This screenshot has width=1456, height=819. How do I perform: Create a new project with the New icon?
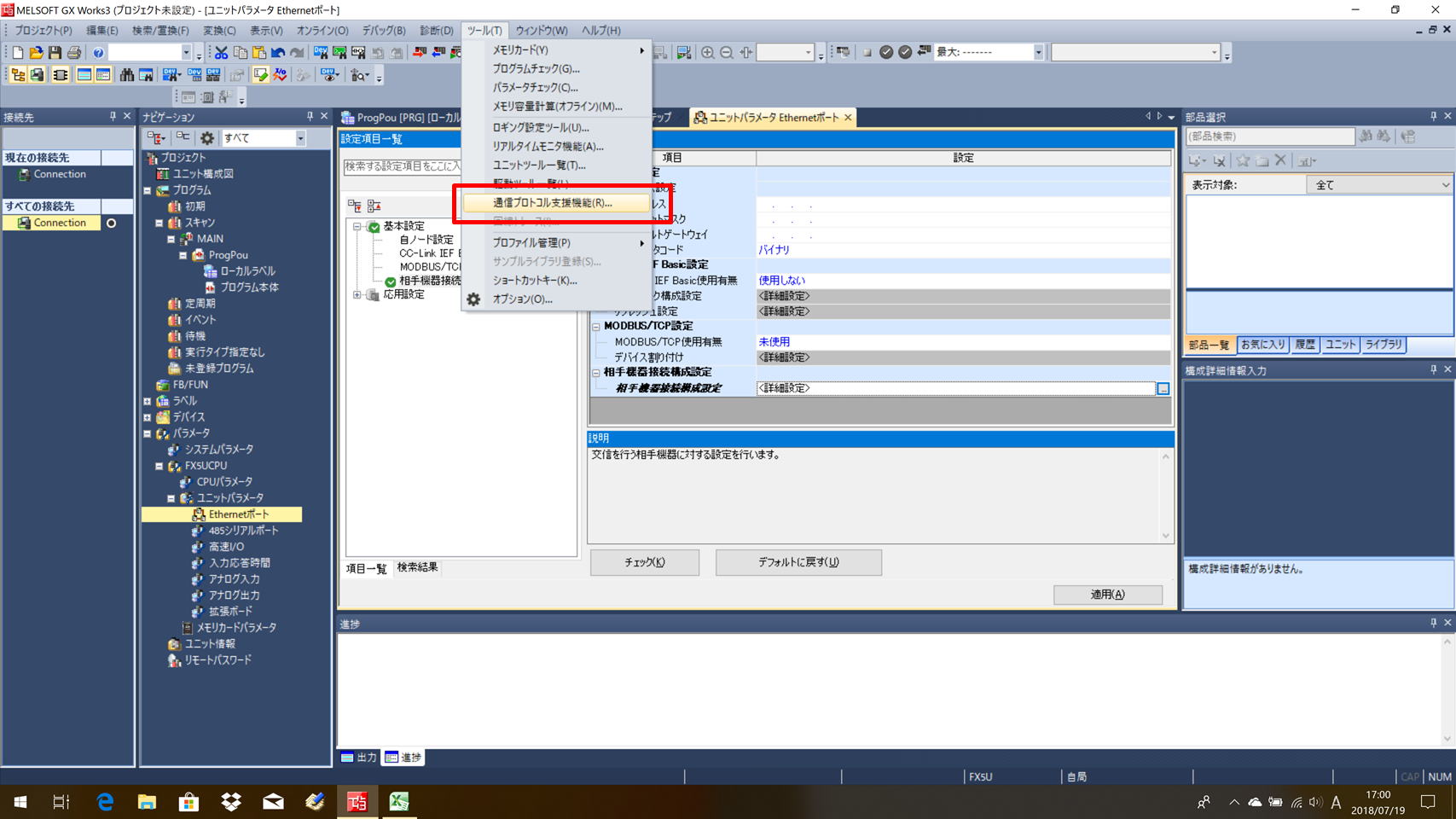point(17,53)
